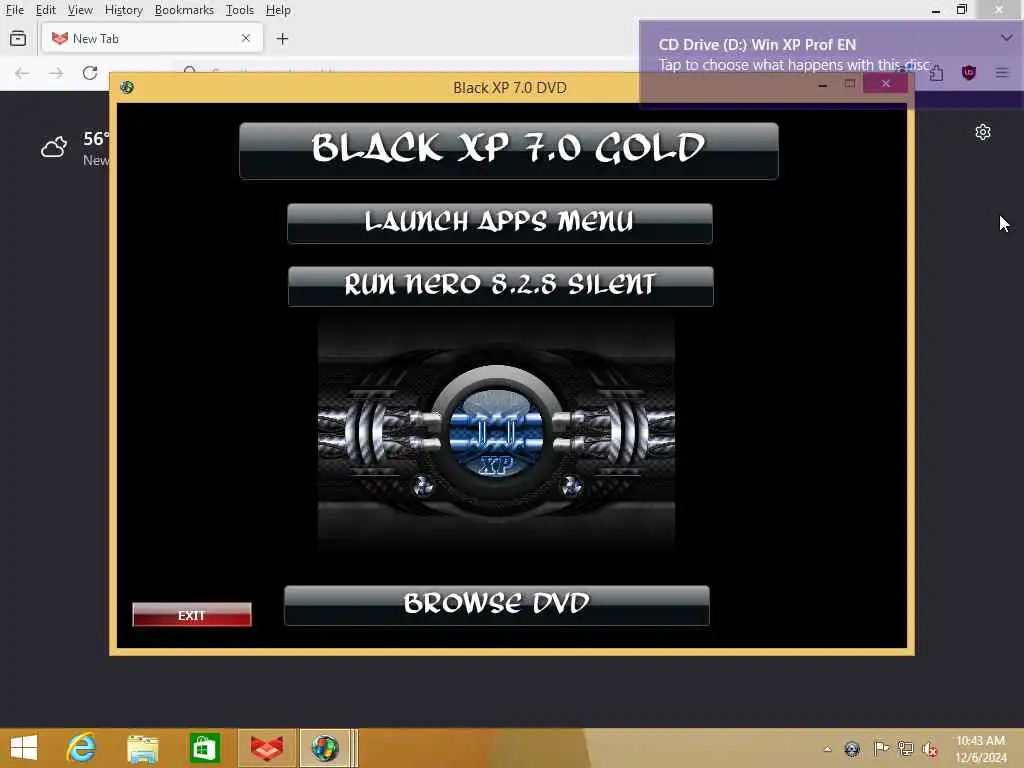Switch to Black XP DVD taskbar icon
The width and height of the screenshot is (1024, 768).
click(325, 748)
